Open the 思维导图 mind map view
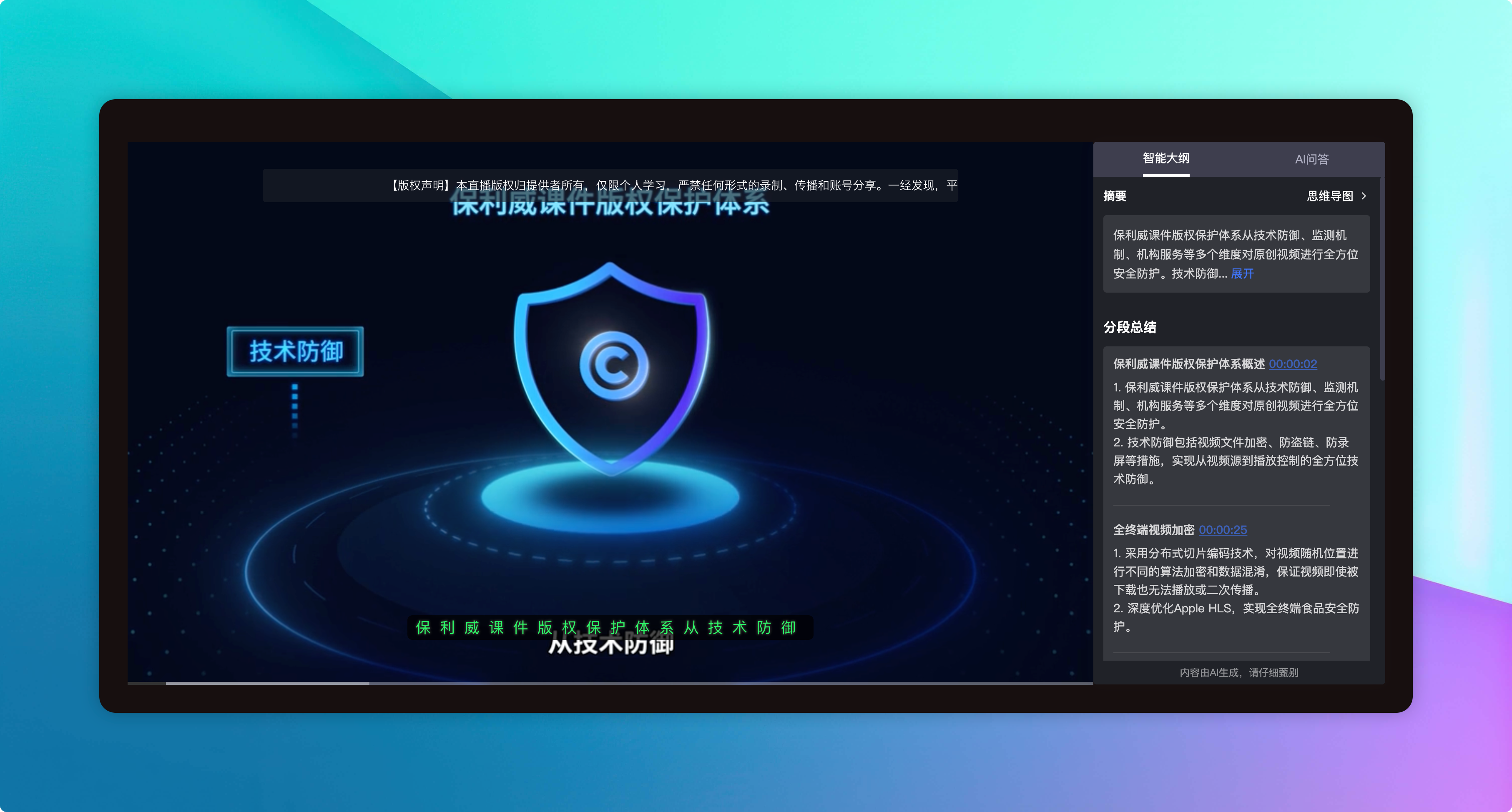This screenshot has width=1512, height=812. [1330, 196]
